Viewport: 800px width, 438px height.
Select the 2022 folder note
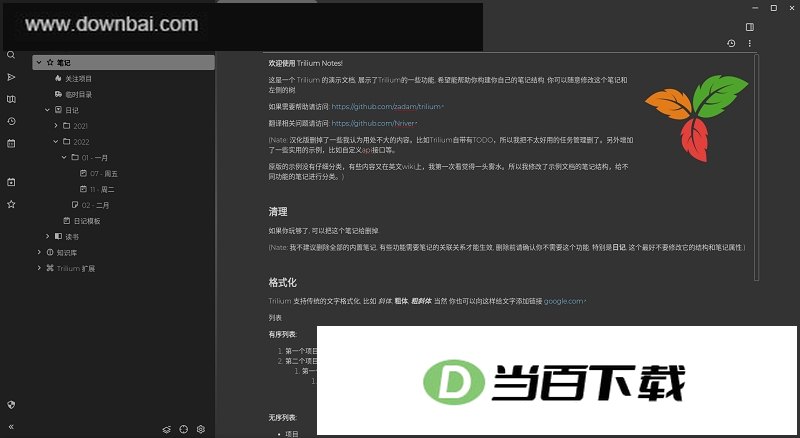pos(81,142)
